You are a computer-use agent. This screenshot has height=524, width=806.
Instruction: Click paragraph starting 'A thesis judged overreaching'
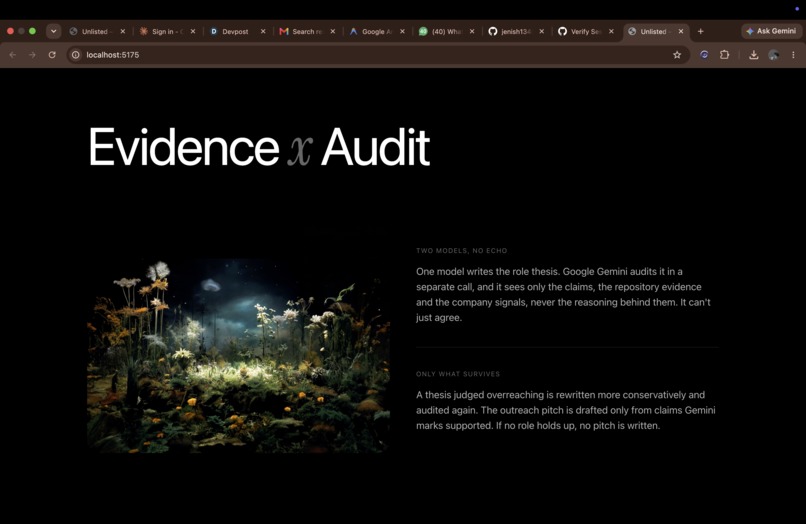click(x=565, y=410)
